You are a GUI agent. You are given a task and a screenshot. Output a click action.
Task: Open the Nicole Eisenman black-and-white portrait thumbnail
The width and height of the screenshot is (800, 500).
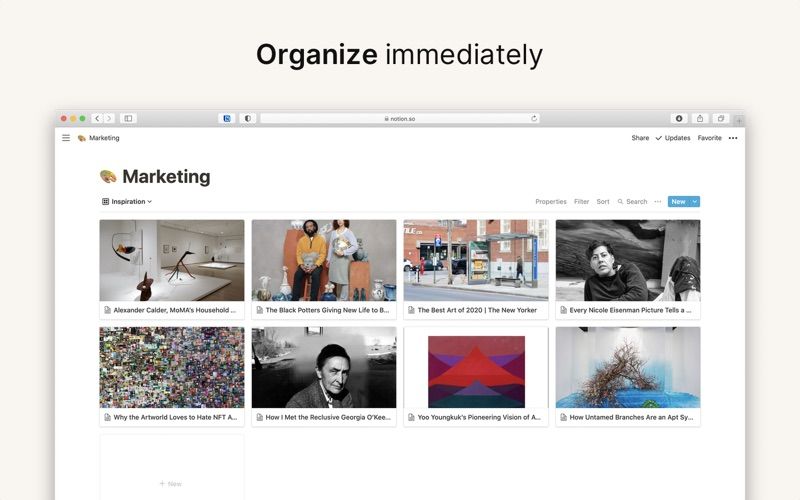coord(628,260)
